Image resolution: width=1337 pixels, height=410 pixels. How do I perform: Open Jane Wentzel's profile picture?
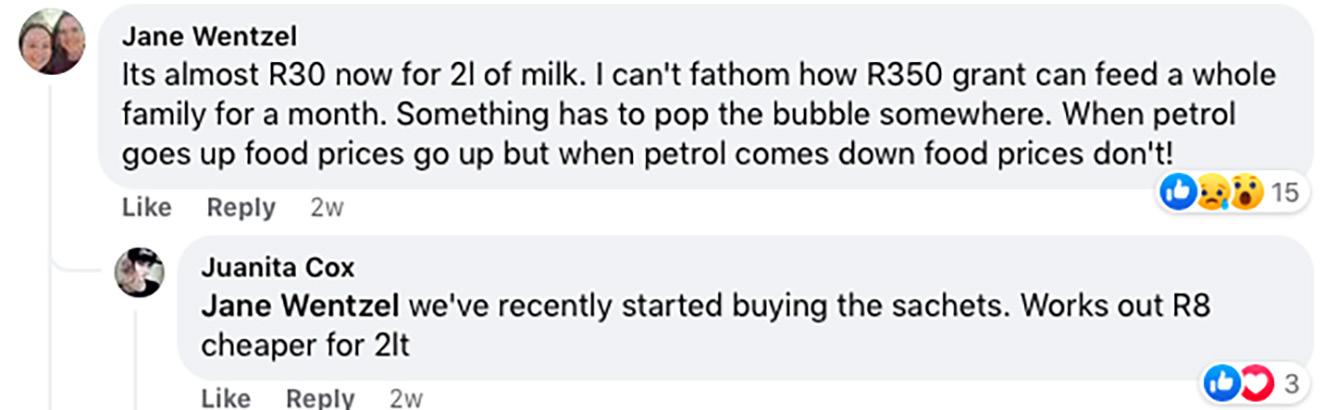point(52,43)
